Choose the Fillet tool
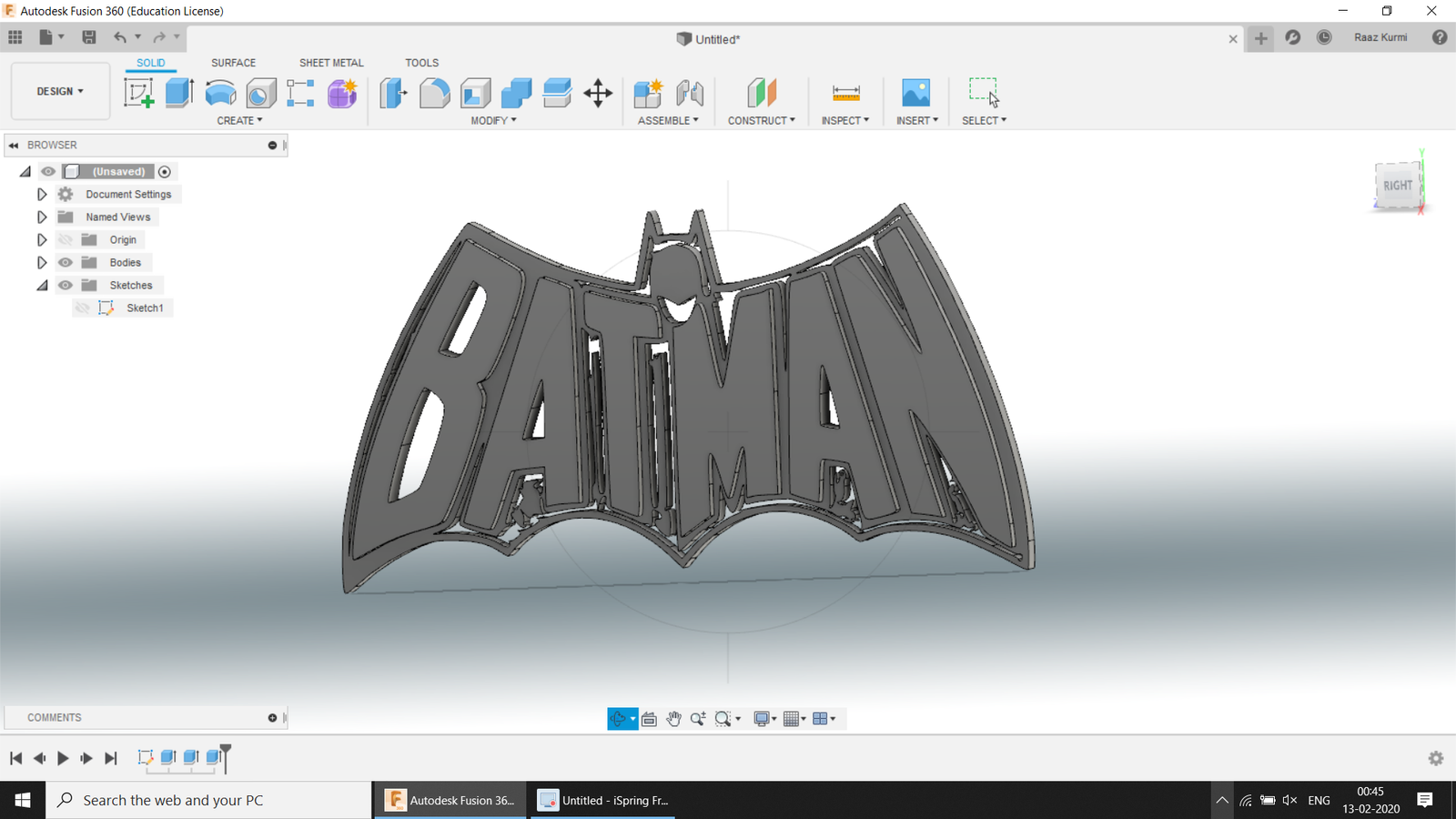 pos(434,93)
